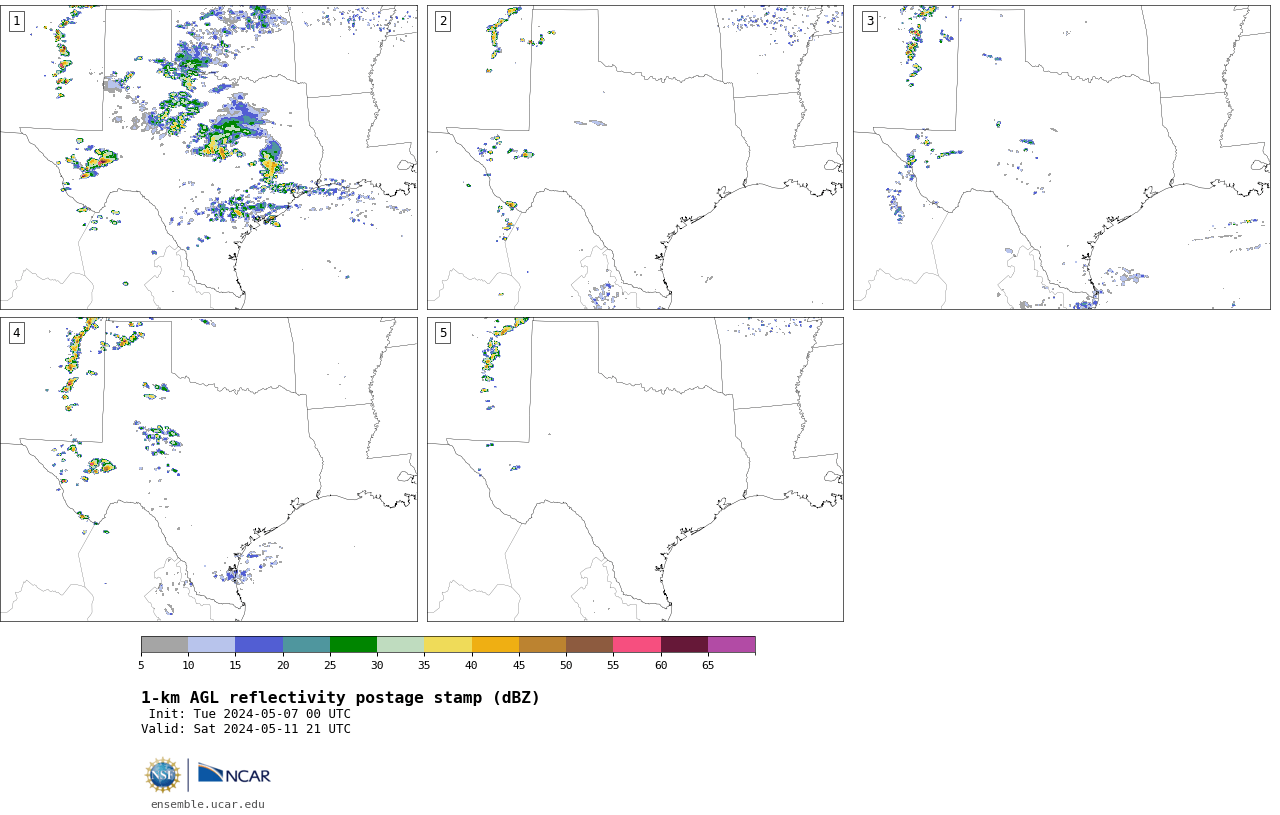Viewport: 1280px width, 815px height.
Task: Click the 'Init: Tue 2024-05-07 00 UTC' line
Action: [x=250, y=714]
